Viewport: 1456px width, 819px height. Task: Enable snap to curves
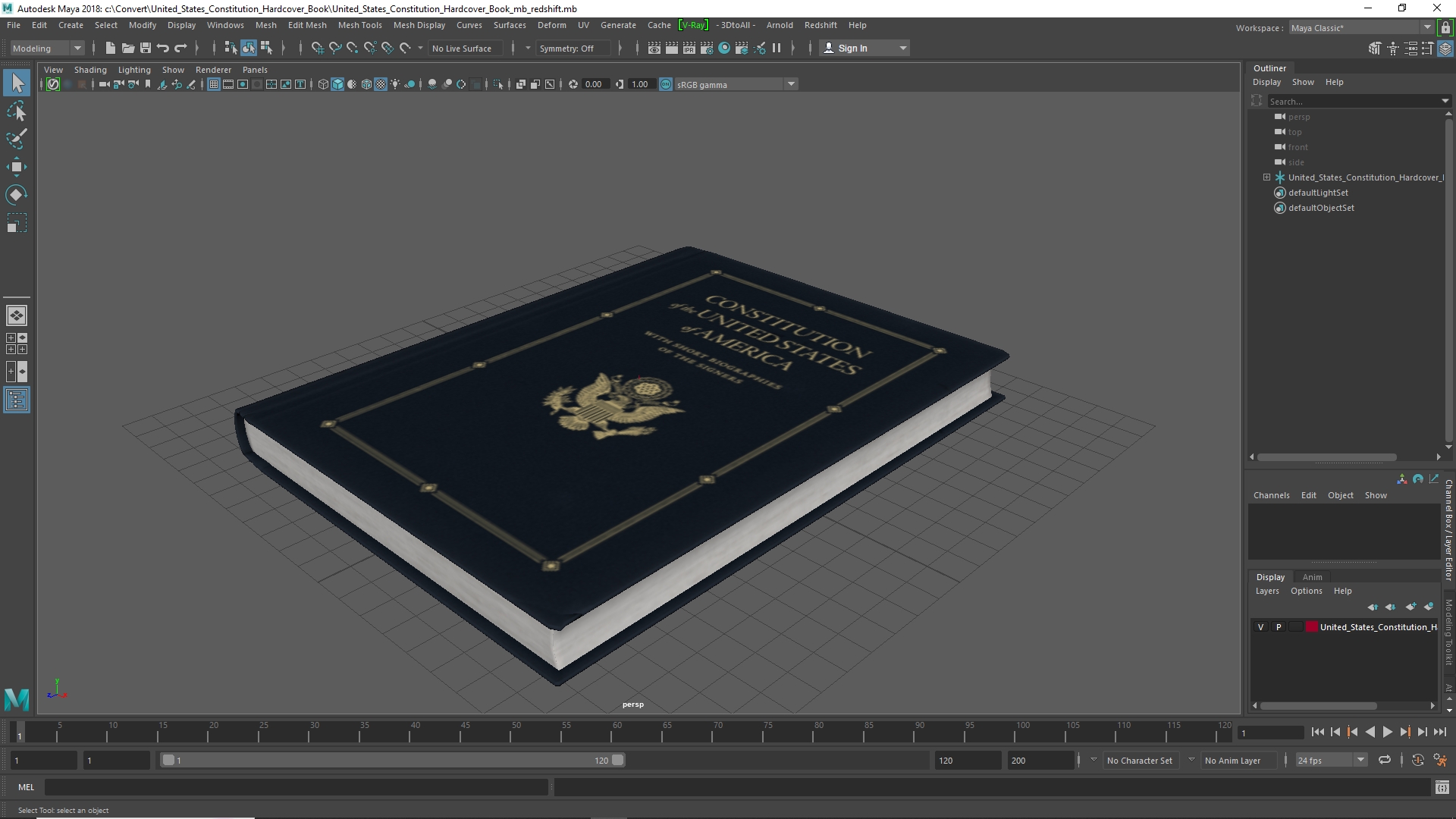pyautogui.click(x=334, y=48)
